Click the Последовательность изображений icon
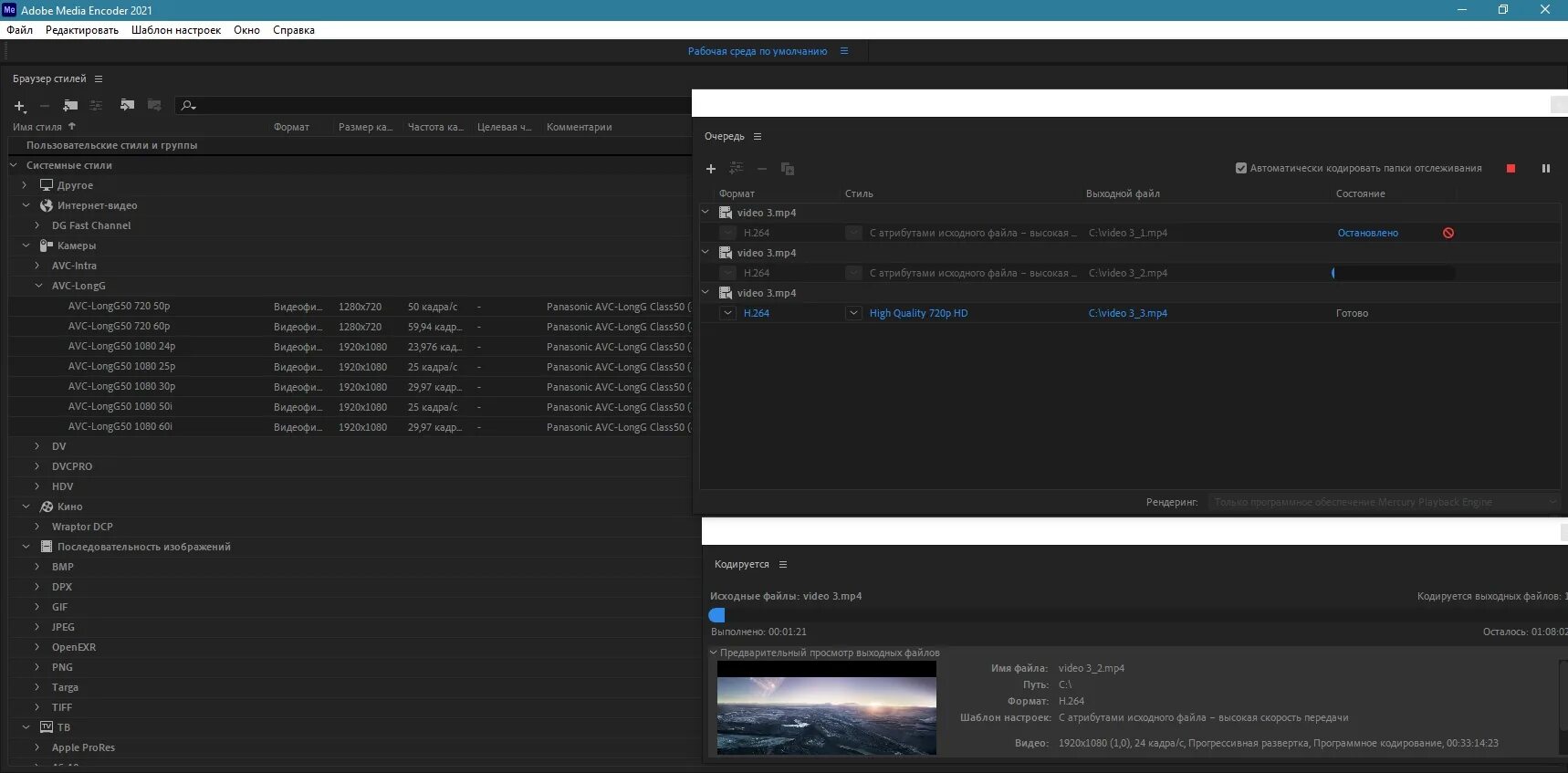The width and height of the screenshot is (1568, 773). (x=47, y=547)
